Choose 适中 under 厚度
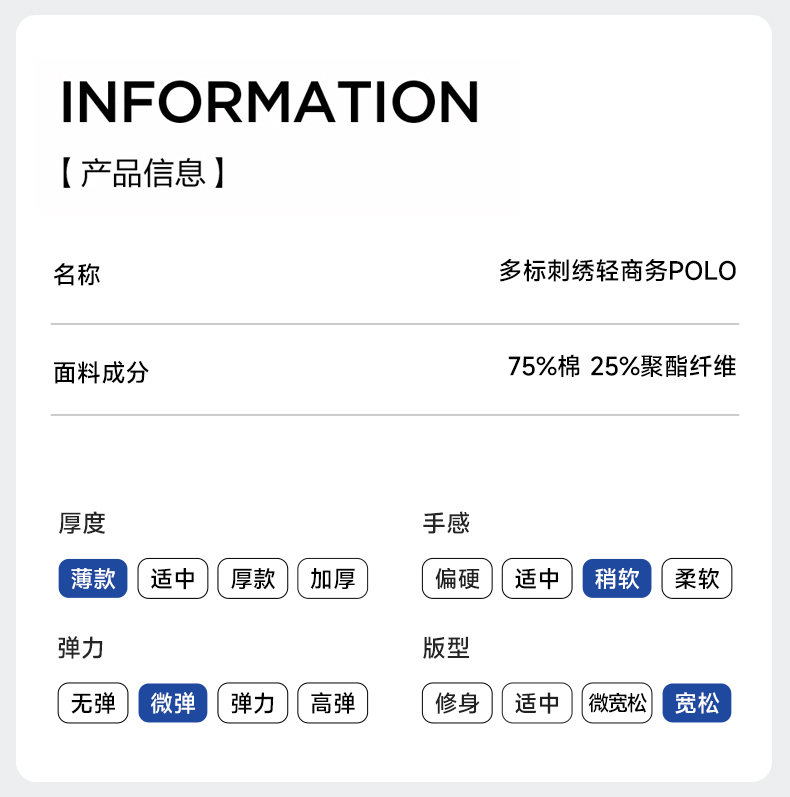Viewport: 790px width, 797px height. point(173,579)
